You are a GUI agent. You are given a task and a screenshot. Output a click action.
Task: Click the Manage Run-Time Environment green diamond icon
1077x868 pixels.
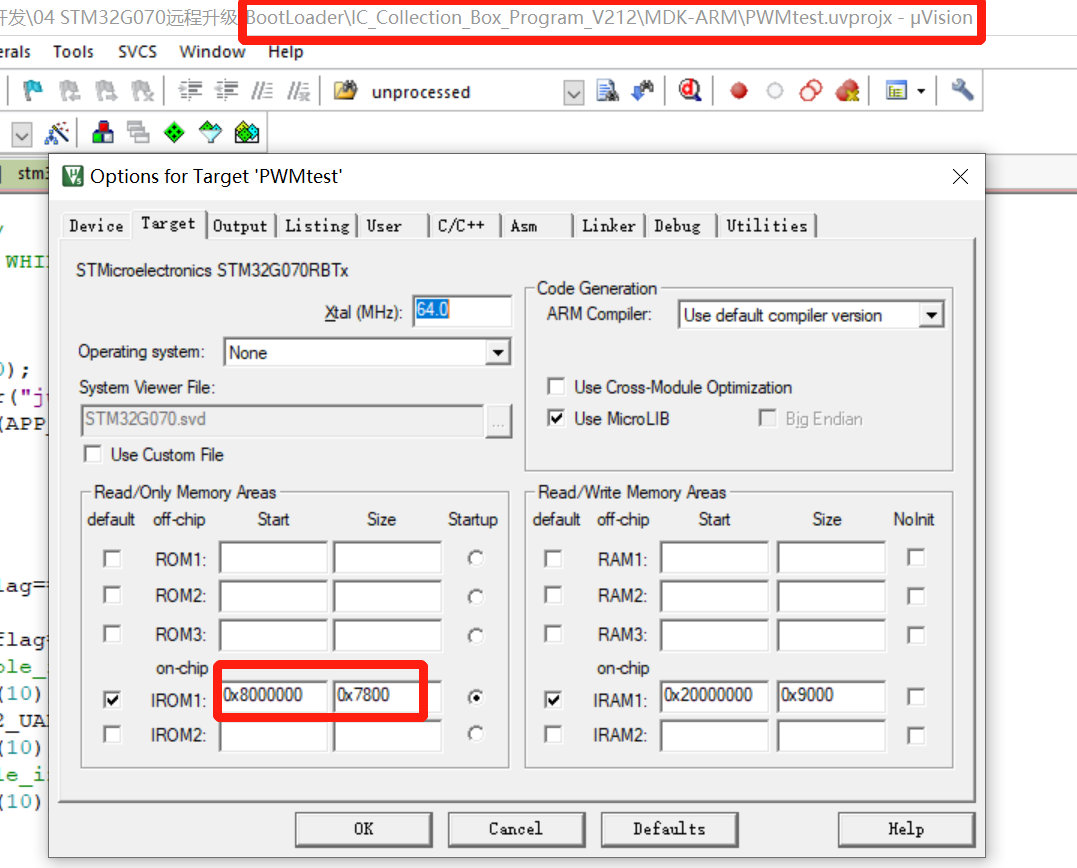tap(174, 132)
